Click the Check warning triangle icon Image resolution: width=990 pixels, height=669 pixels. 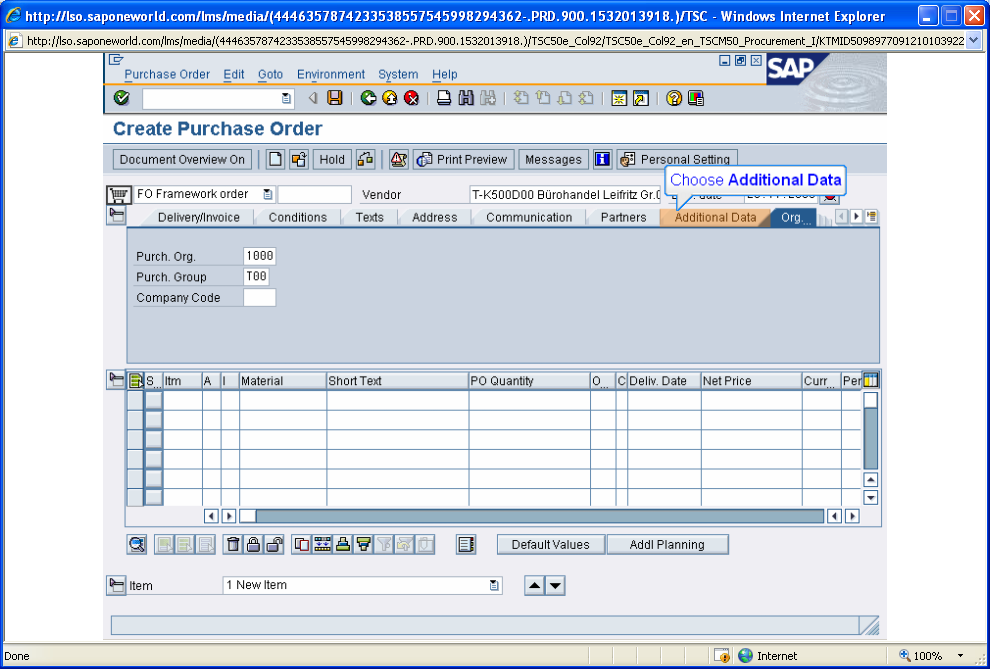coord(398,159)
